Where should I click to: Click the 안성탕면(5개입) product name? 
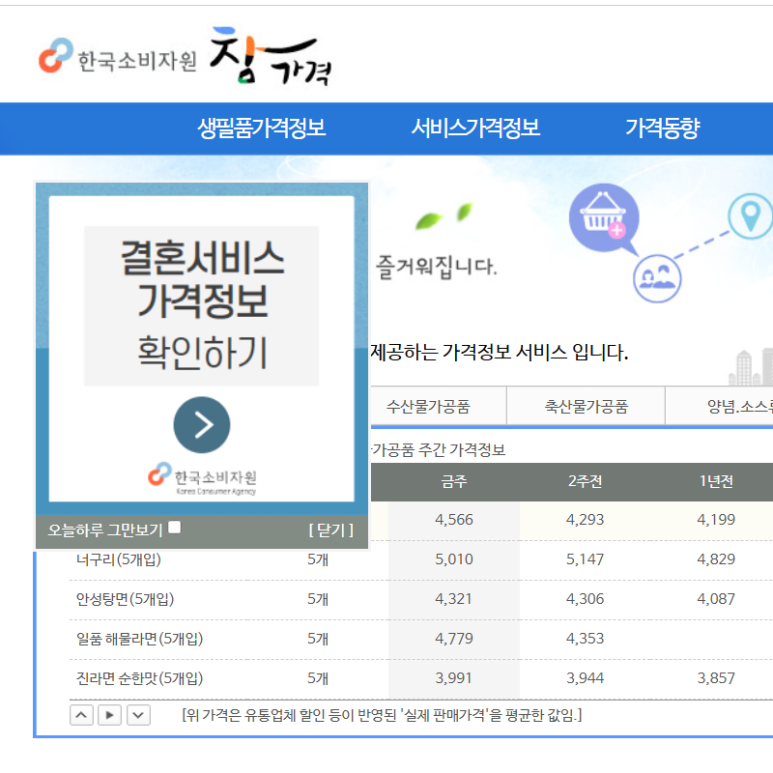tap(125, 599)
